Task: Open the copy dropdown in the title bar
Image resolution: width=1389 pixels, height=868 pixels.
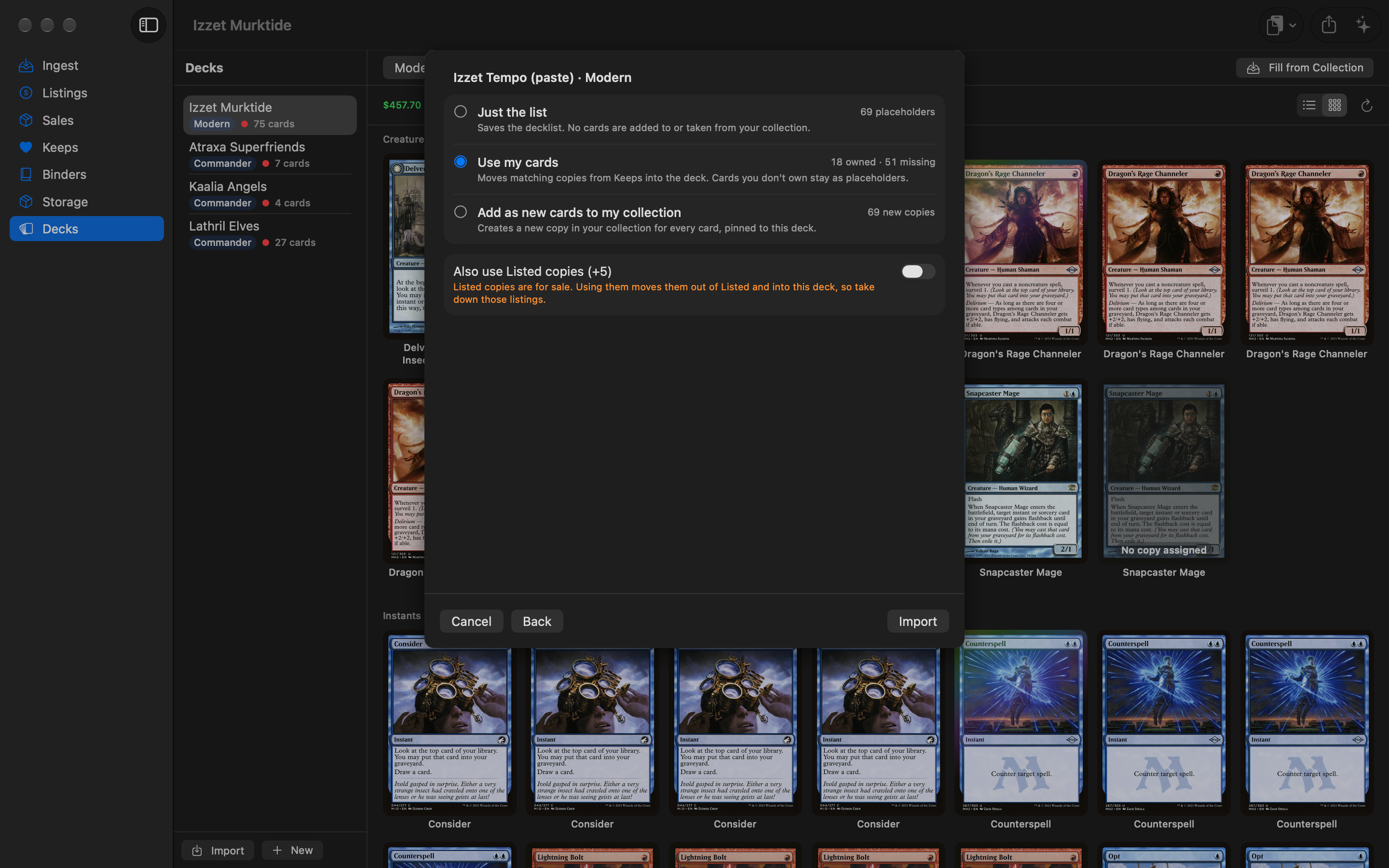Action: 1281,25
